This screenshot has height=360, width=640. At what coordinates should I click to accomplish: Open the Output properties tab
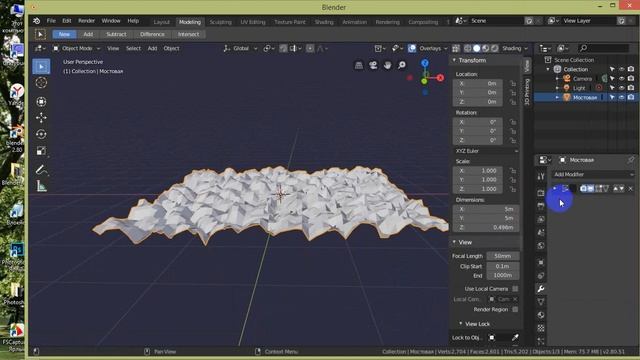tap(541, 206)
